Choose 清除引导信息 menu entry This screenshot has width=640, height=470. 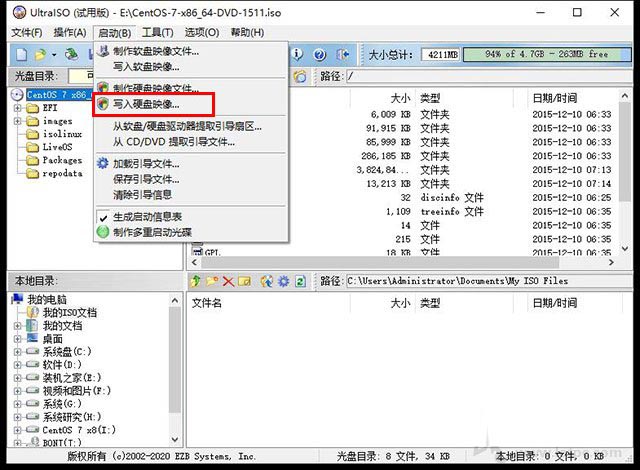(191, 195)
